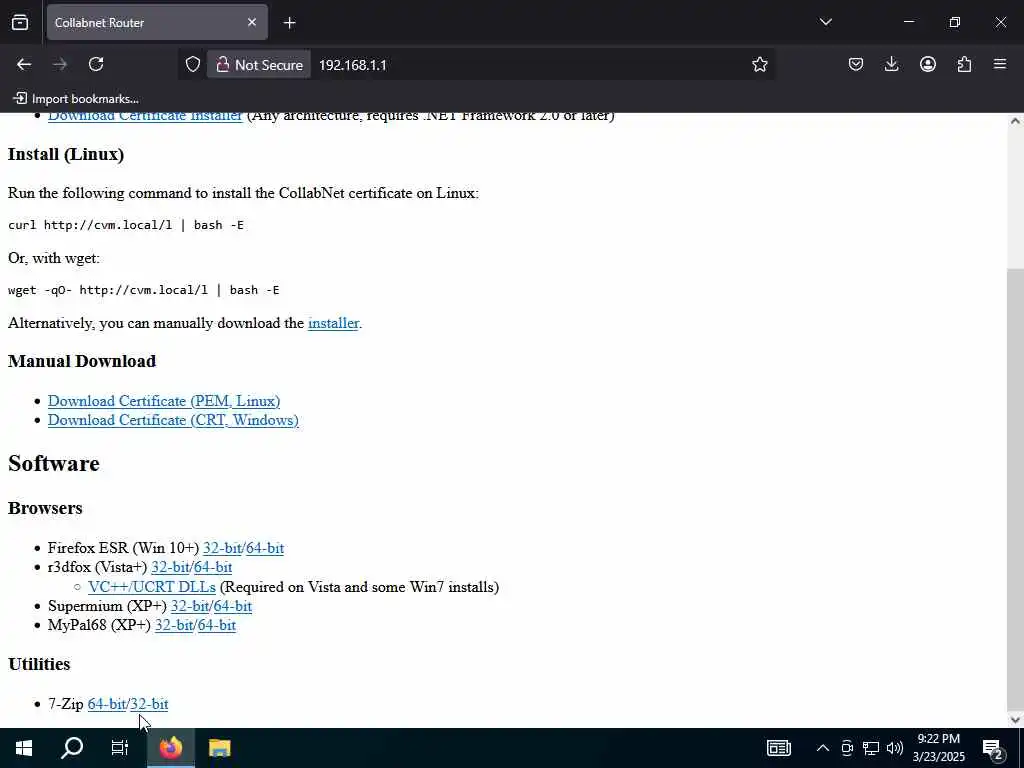Open the Action Center notifications icon
The image size is (1024, 768).
click(992, 748)
